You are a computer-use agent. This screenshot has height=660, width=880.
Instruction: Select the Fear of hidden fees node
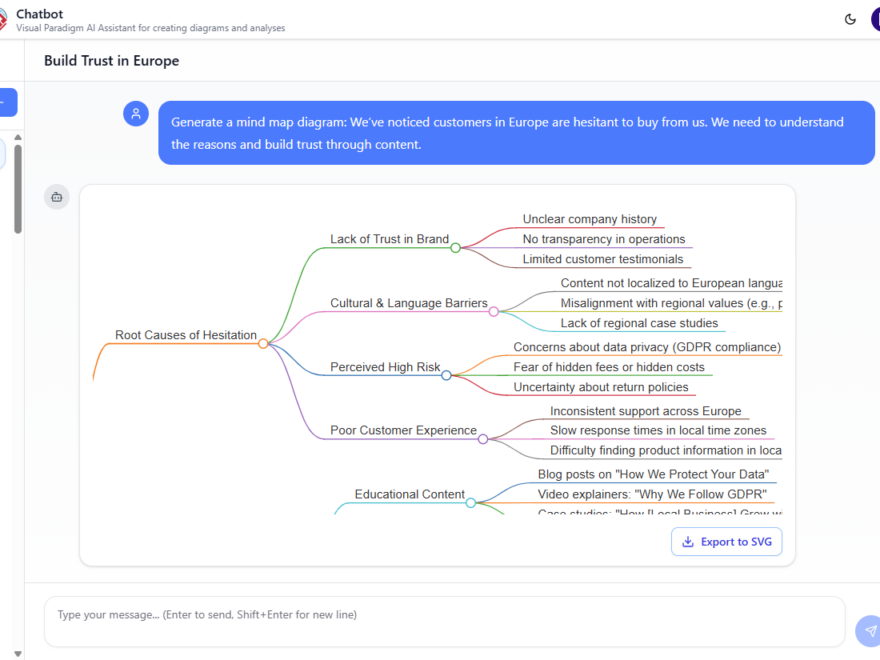[609, 367]
